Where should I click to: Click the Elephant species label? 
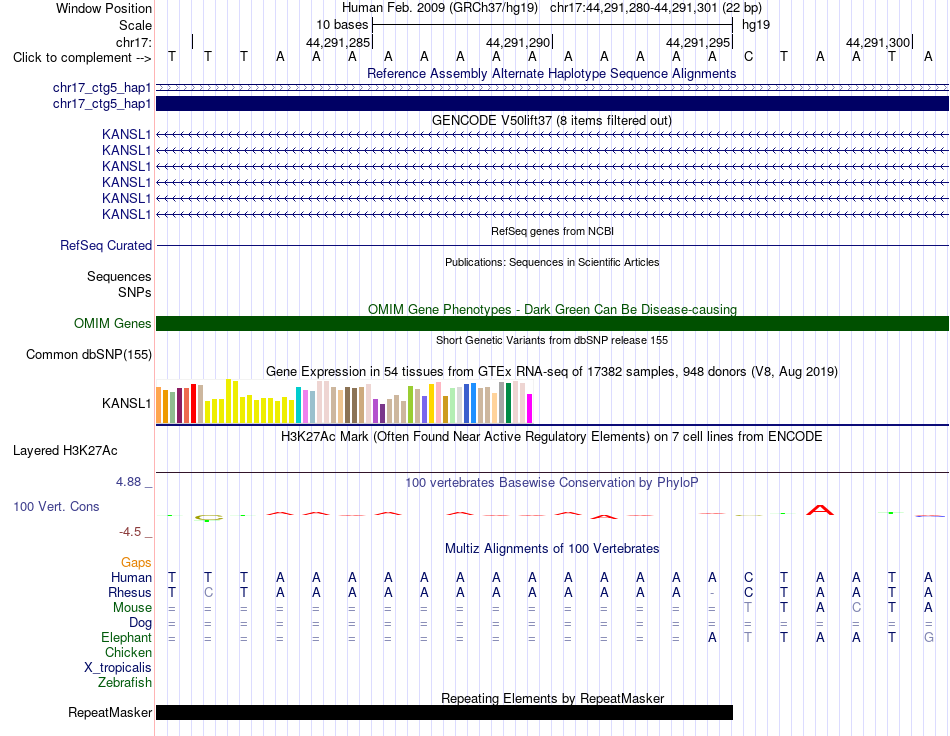[x=126, y=638]
